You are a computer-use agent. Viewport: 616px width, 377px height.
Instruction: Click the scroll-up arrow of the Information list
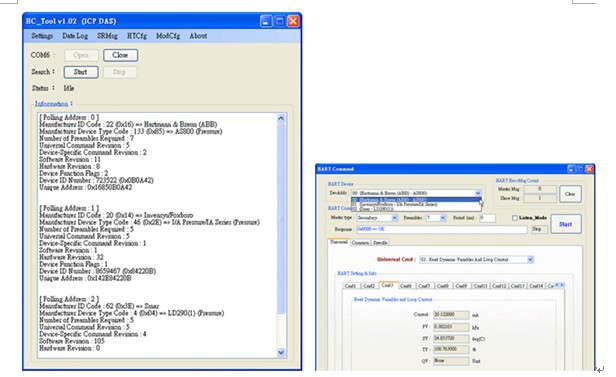(281, 118)
